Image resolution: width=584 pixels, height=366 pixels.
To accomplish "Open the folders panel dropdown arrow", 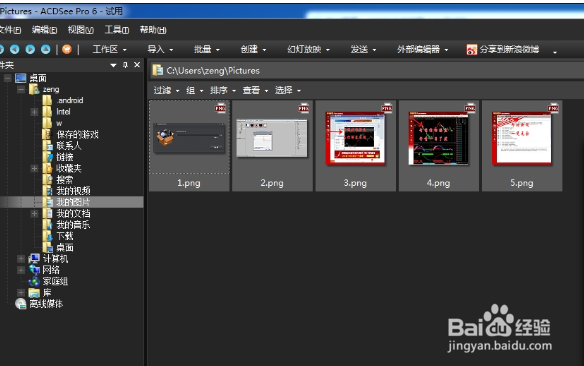I will click(x=113, y=65).
